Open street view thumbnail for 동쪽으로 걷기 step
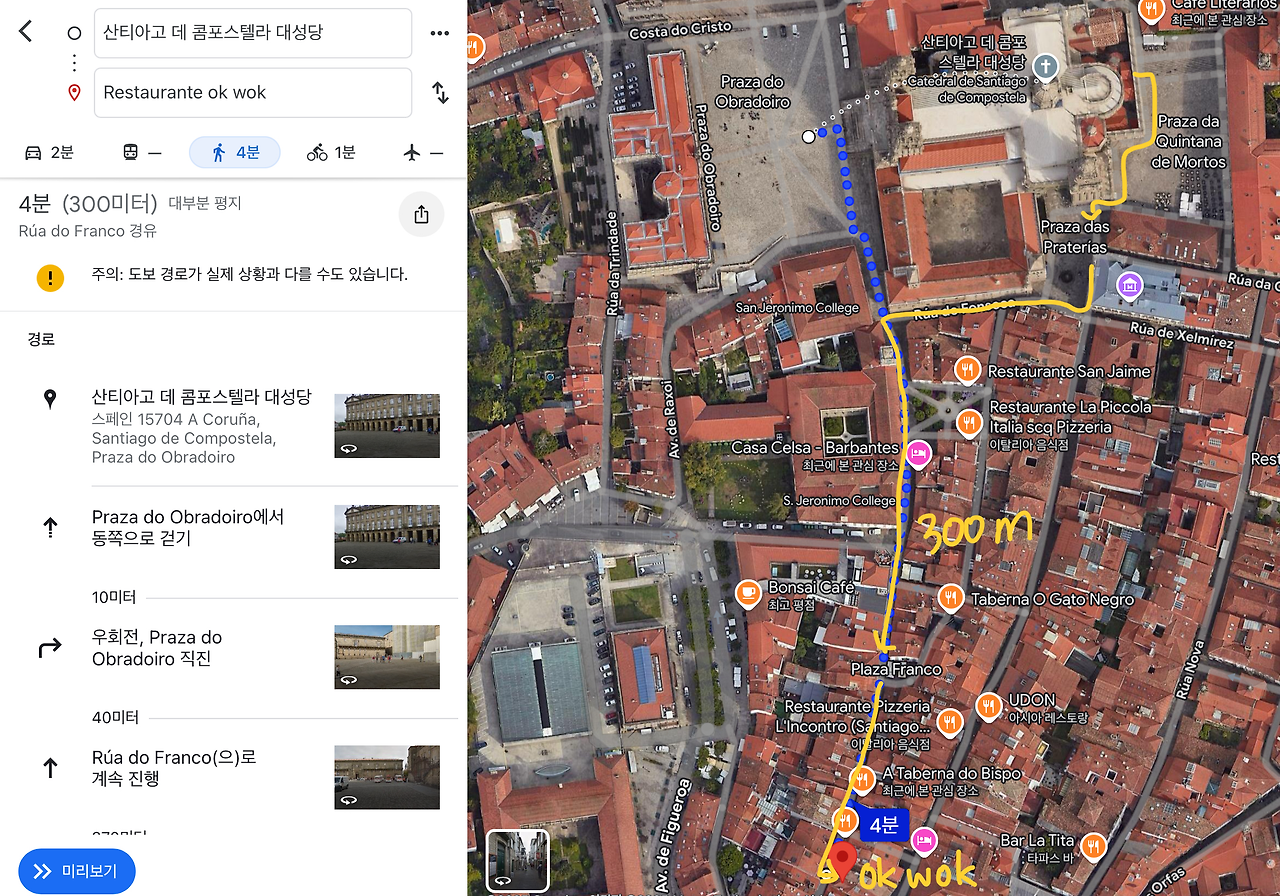This screenshot has width=1280, height=896. pyautogui.click(x=387, y=537)
